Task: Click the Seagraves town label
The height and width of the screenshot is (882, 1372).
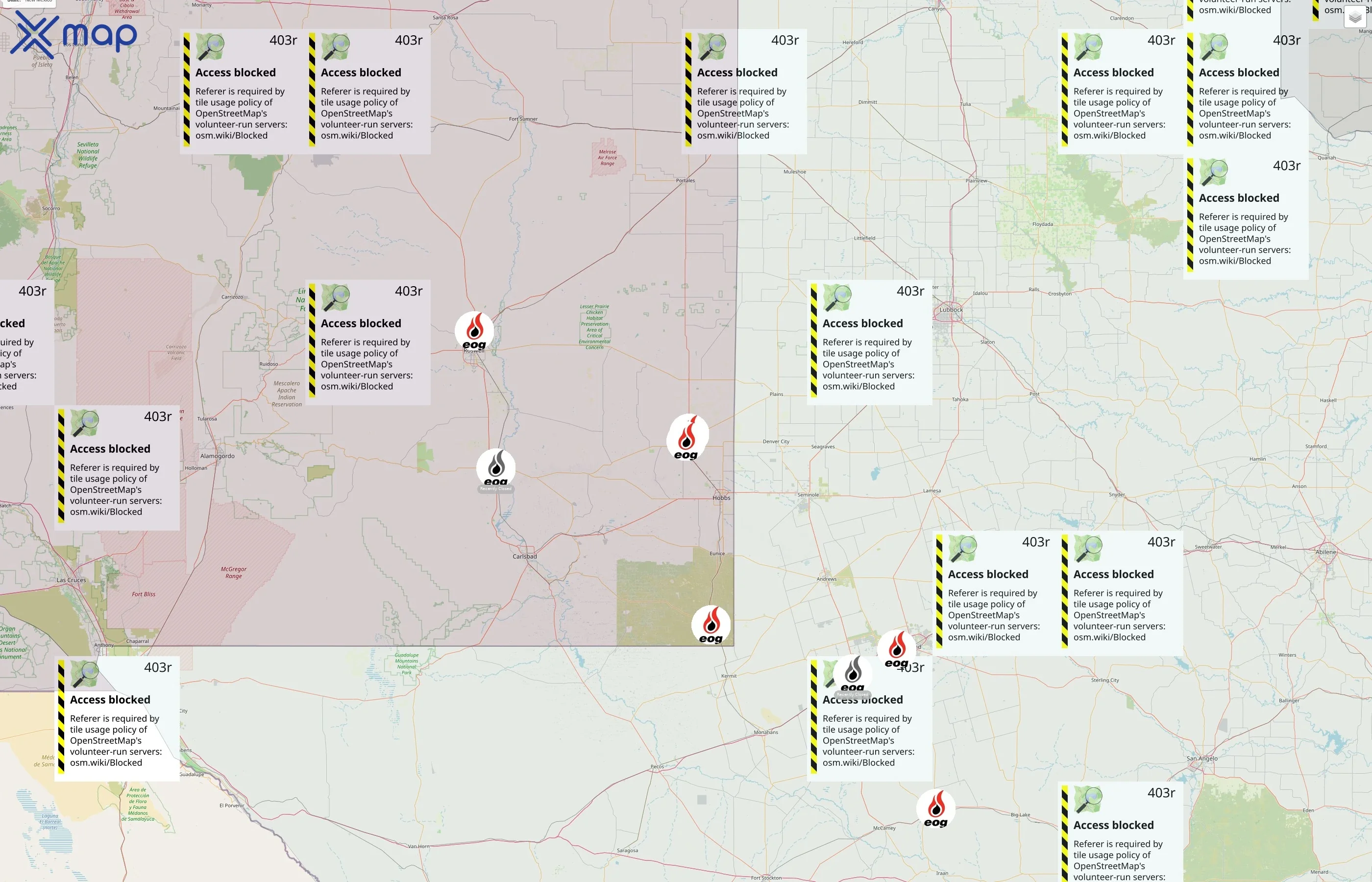Action: (x=823, y=447)
